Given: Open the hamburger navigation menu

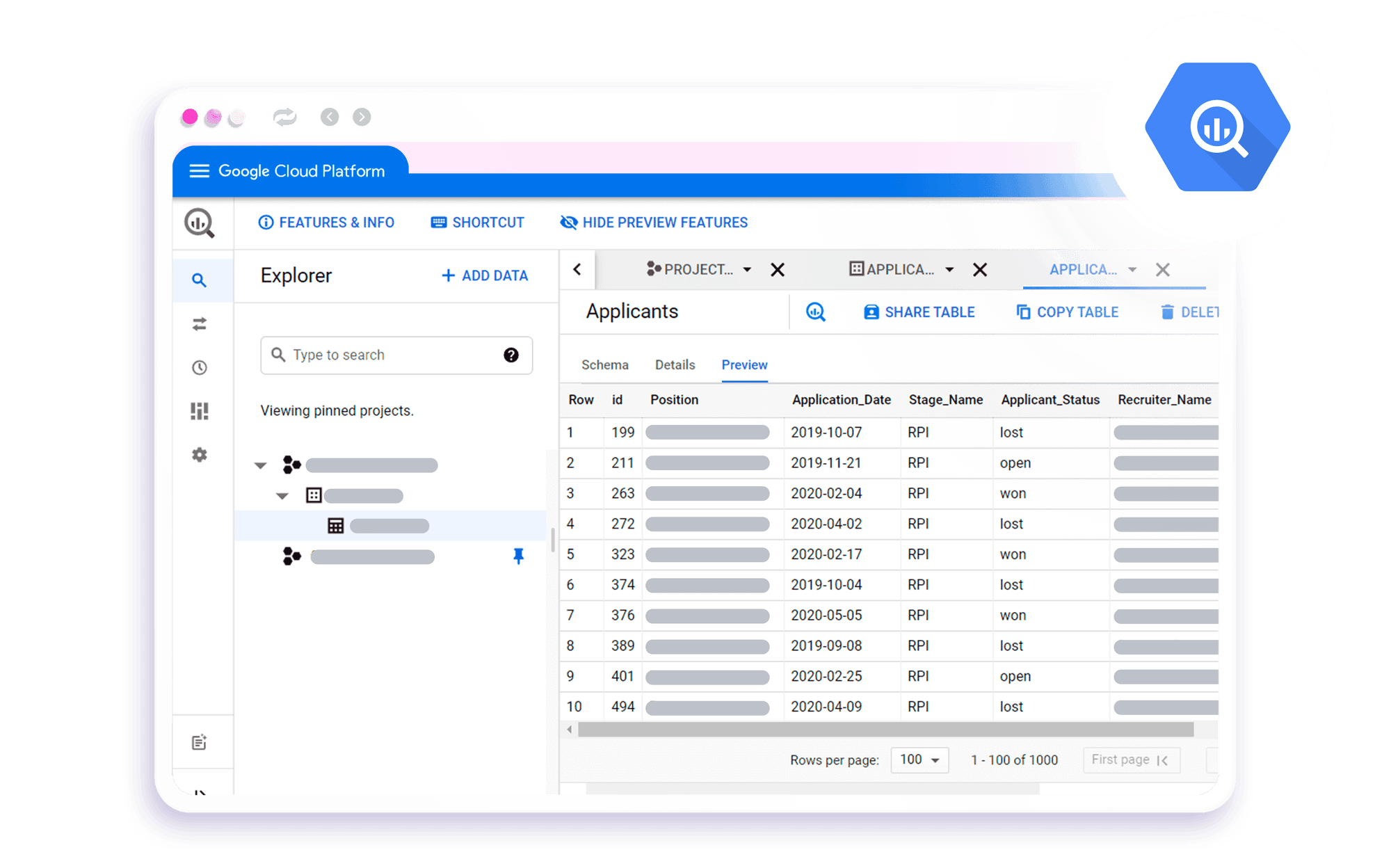Looking at the screenshot, I should pos(199,171).
